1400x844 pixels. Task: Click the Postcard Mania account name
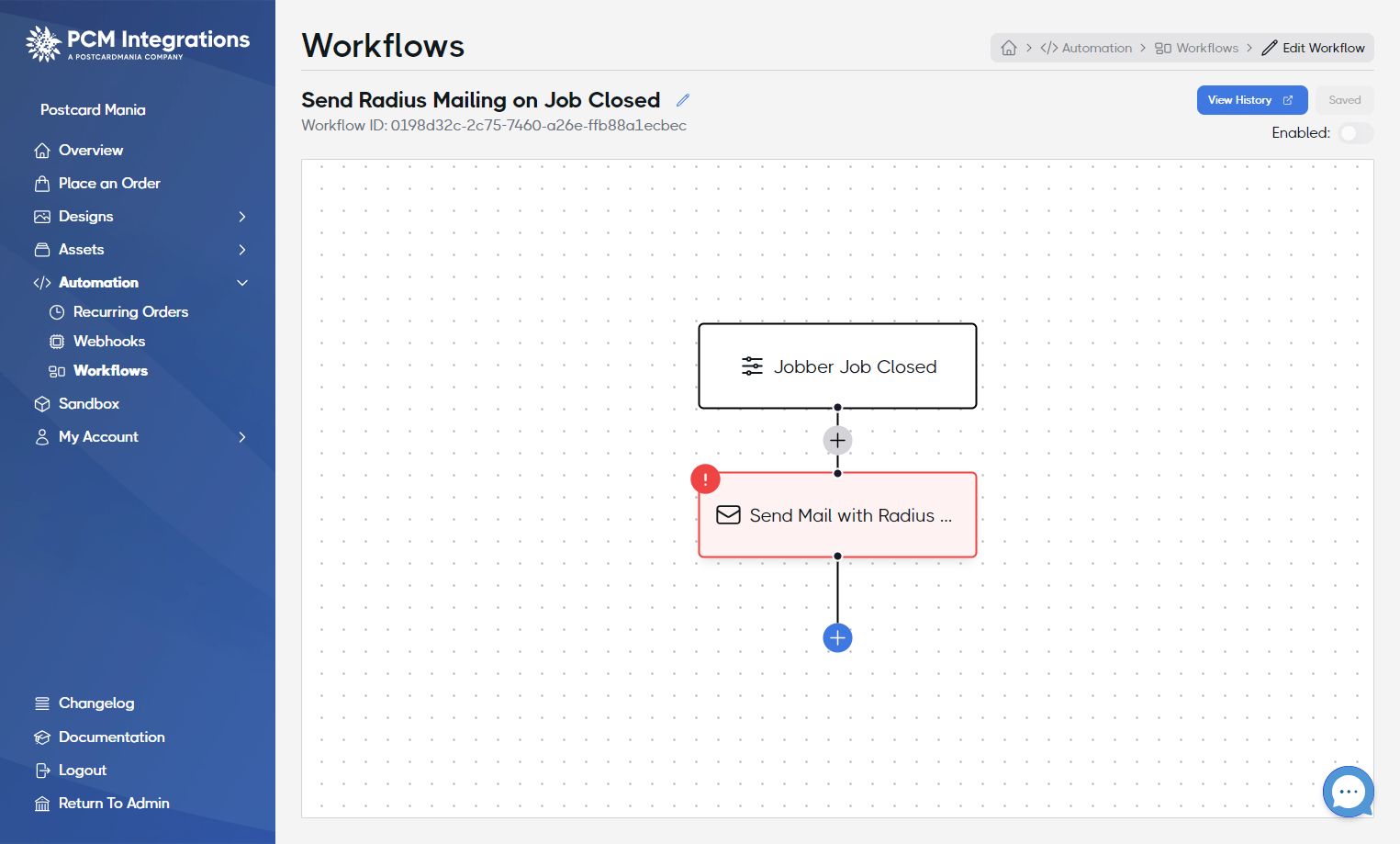click(93, 110)
